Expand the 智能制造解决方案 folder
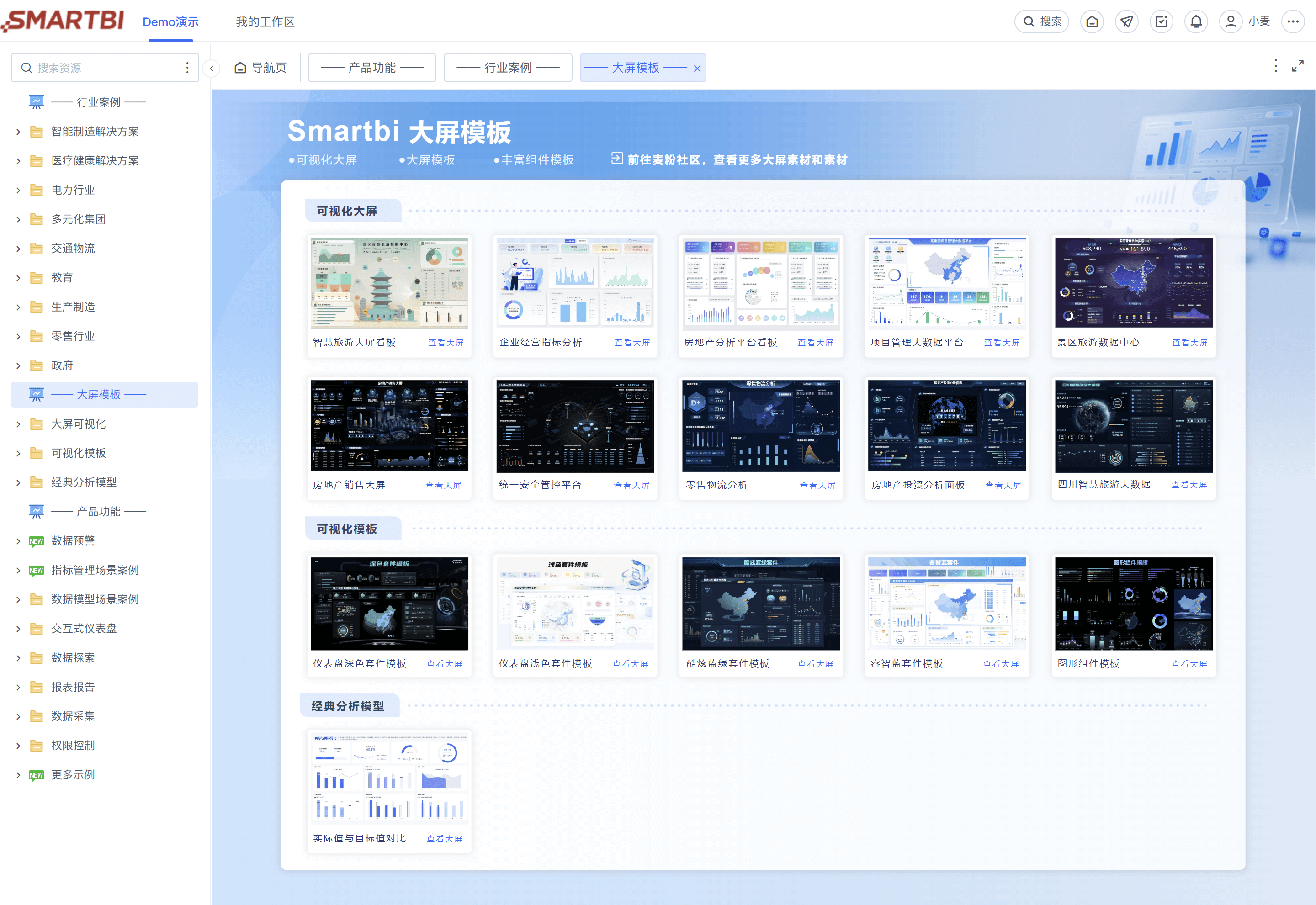1316x905 pixels. point(18,132)
